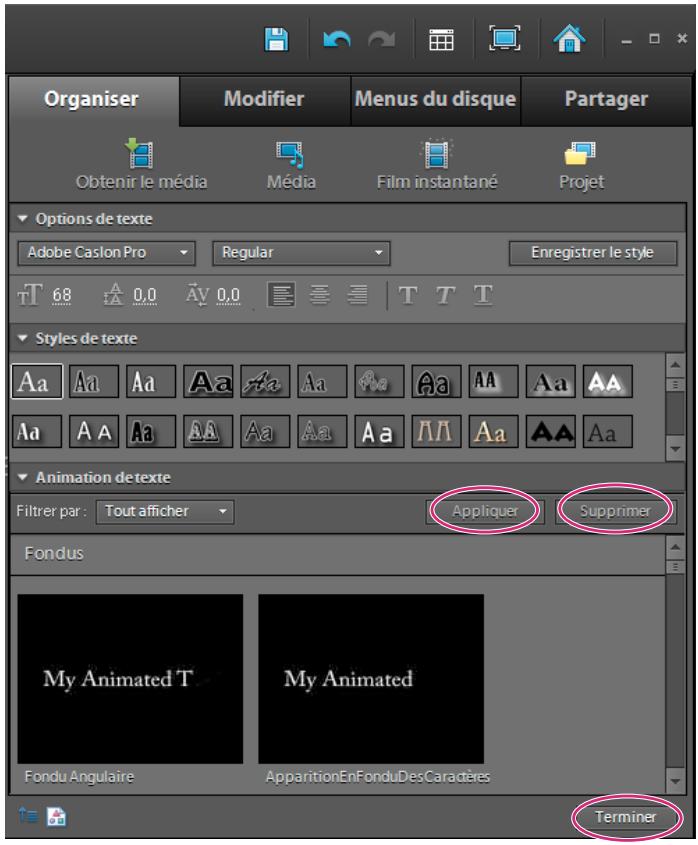698x845 pixels.
Task: Select the tan Aa text style in second row
Action: tap(493, 432)
